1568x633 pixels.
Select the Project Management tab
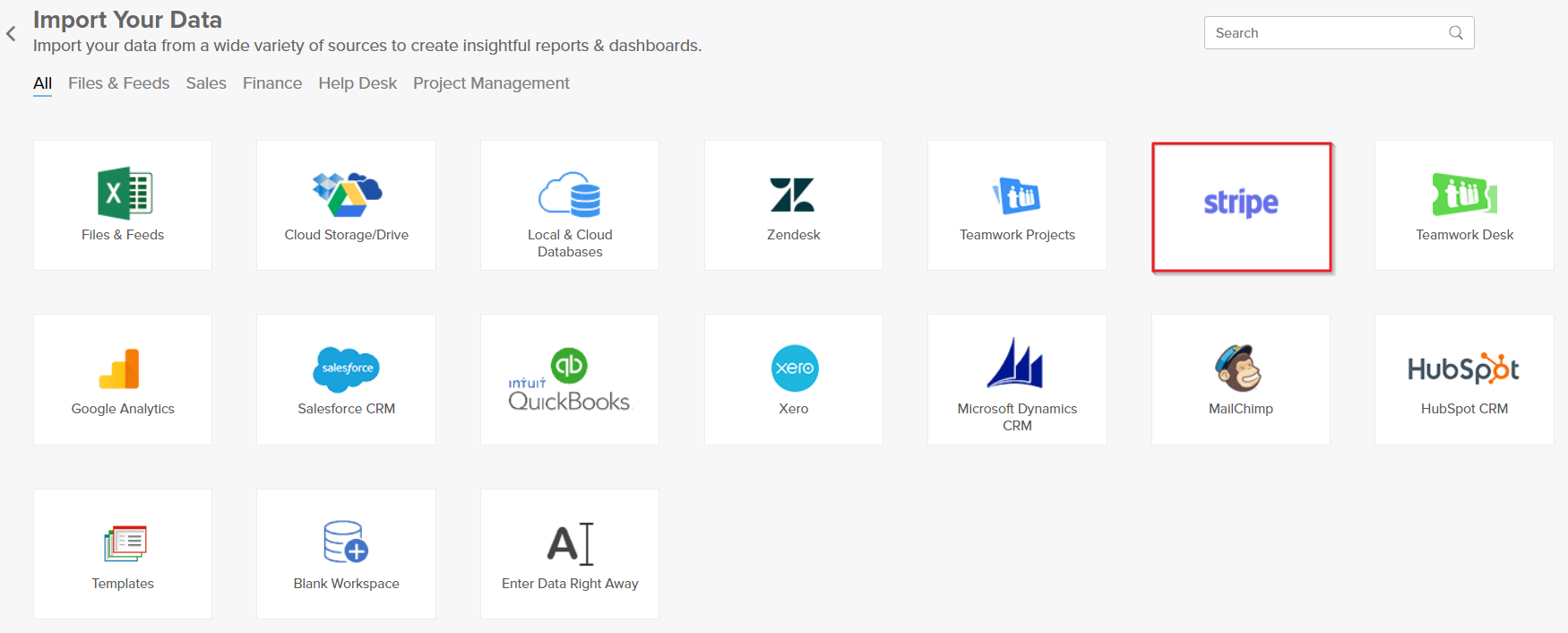(x=491, y=83)
